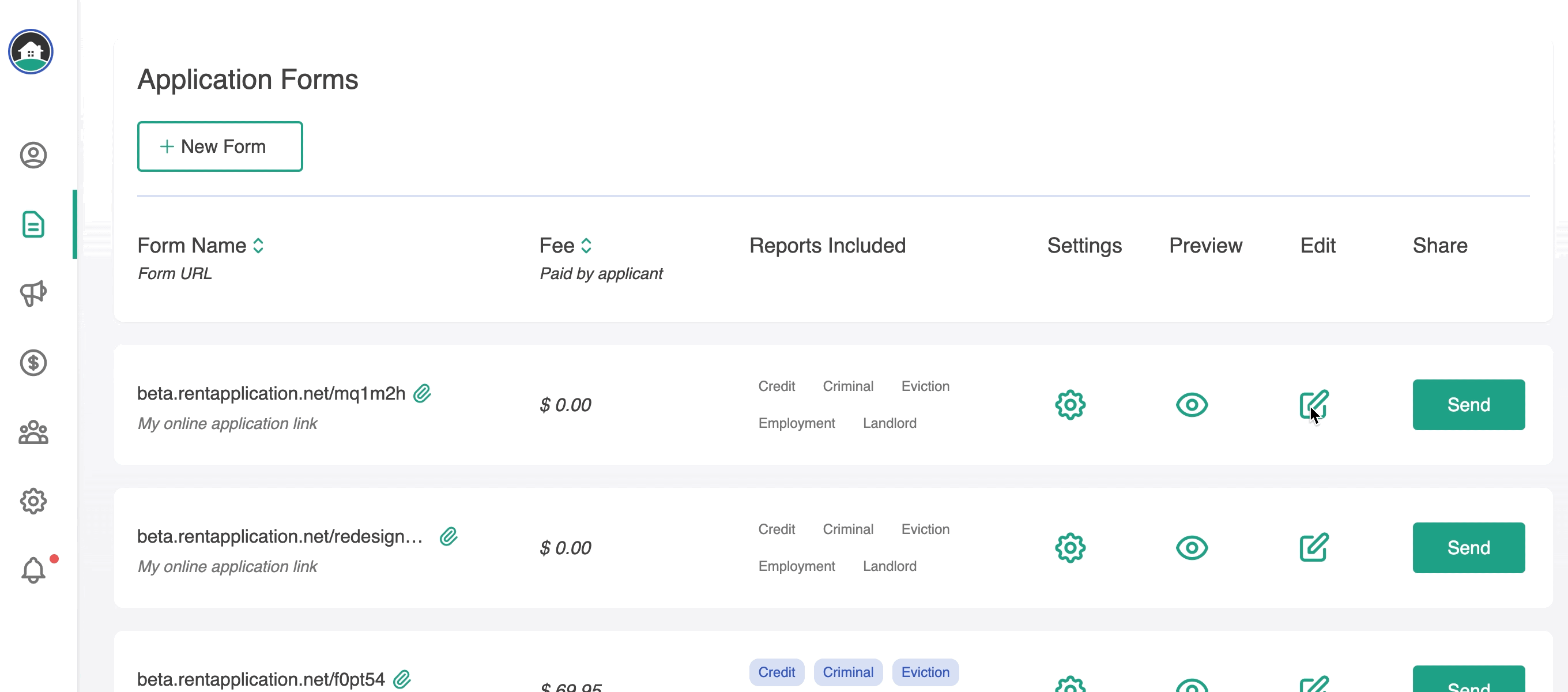Click Credit report label in redesign row
This screenshot has width=1568, height=692.
tap(776, 529)
